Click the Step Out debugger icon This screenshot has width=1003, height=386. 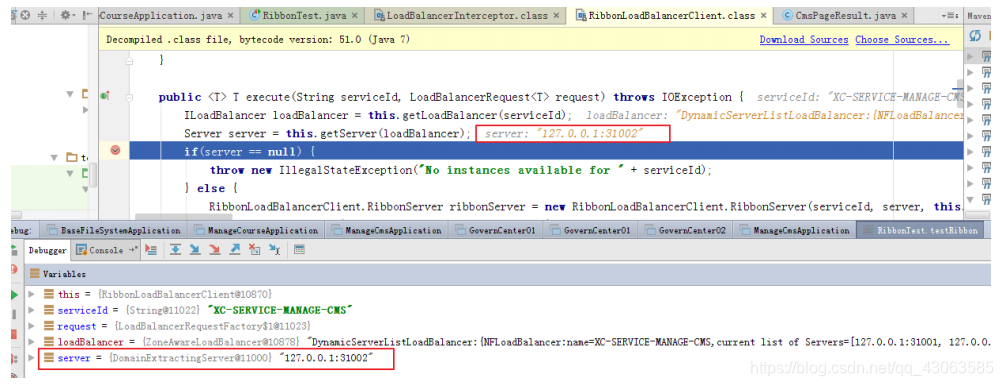tap(234, 250)
